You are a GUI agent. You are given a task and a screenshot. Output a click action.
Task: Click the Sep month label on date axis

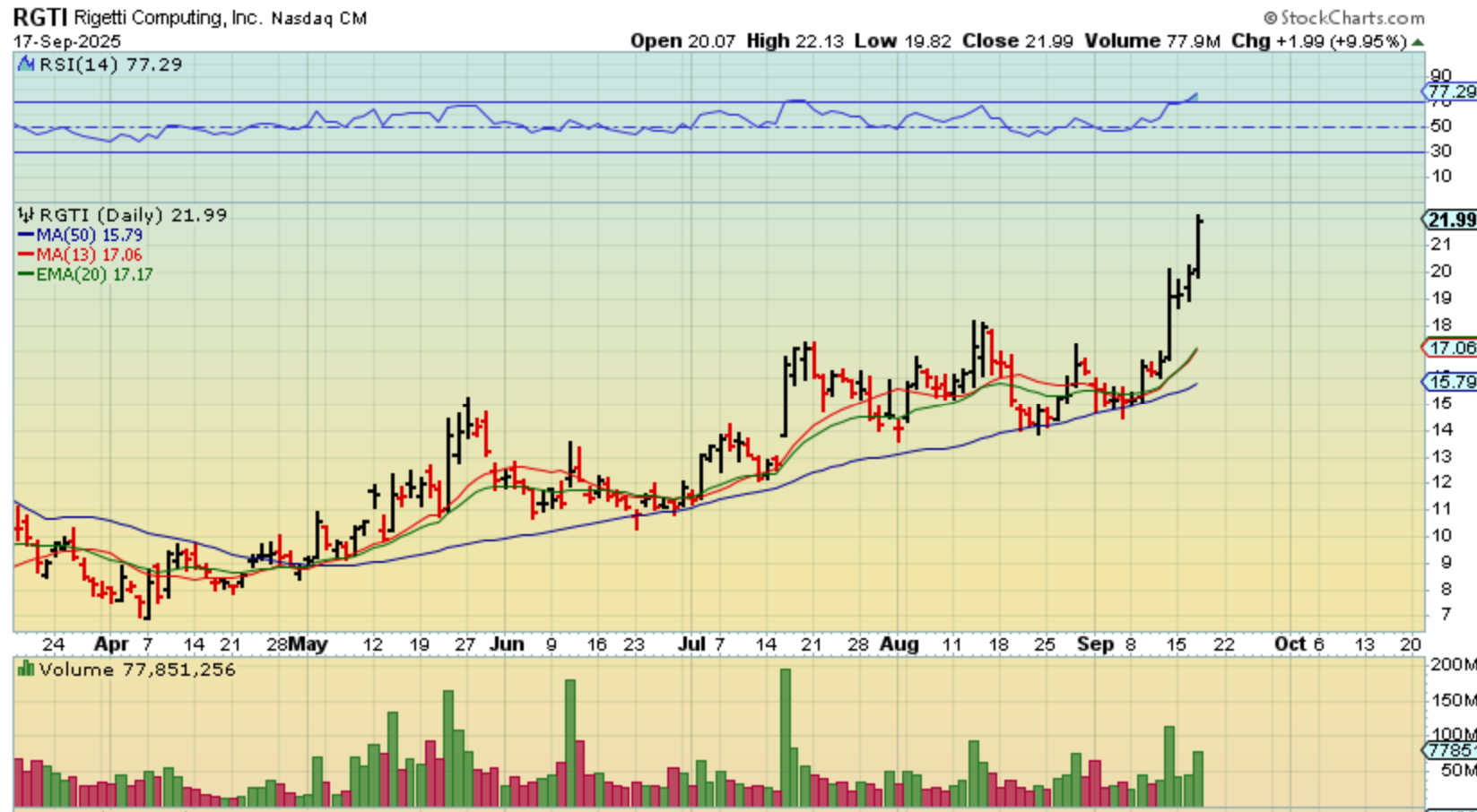point(1095,644)
